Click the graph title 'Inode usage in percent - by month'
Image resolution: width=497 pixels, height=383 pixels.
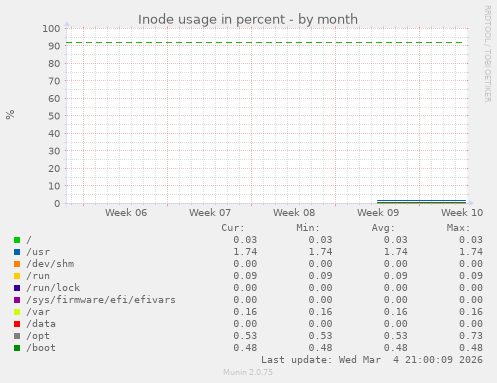(x=248, y=19)
